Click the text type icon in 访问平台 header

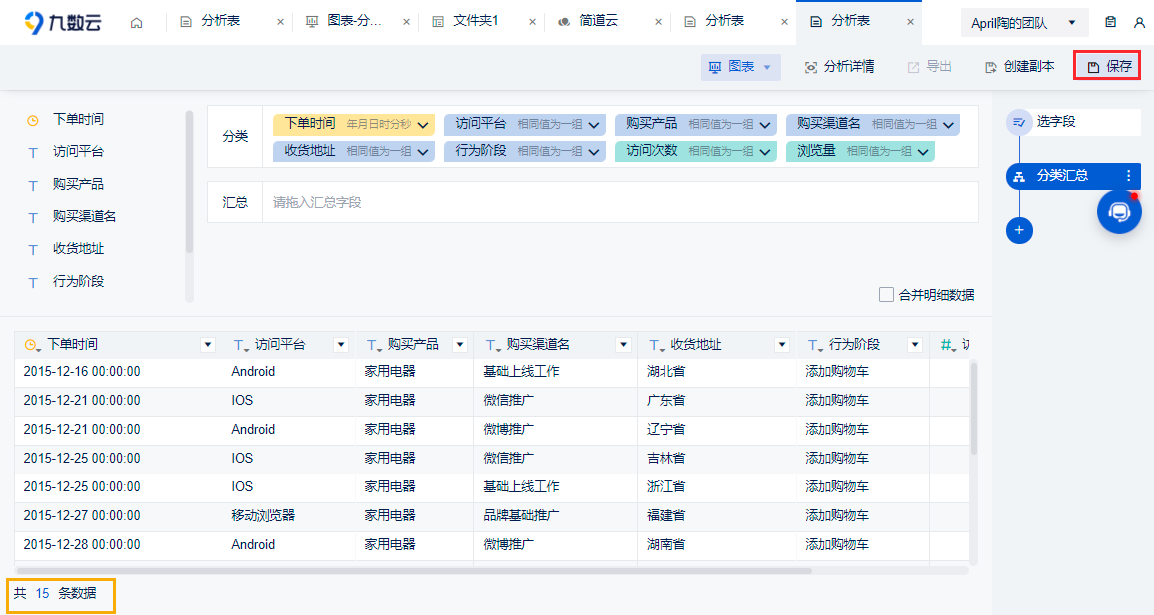[x=239, y=345]
